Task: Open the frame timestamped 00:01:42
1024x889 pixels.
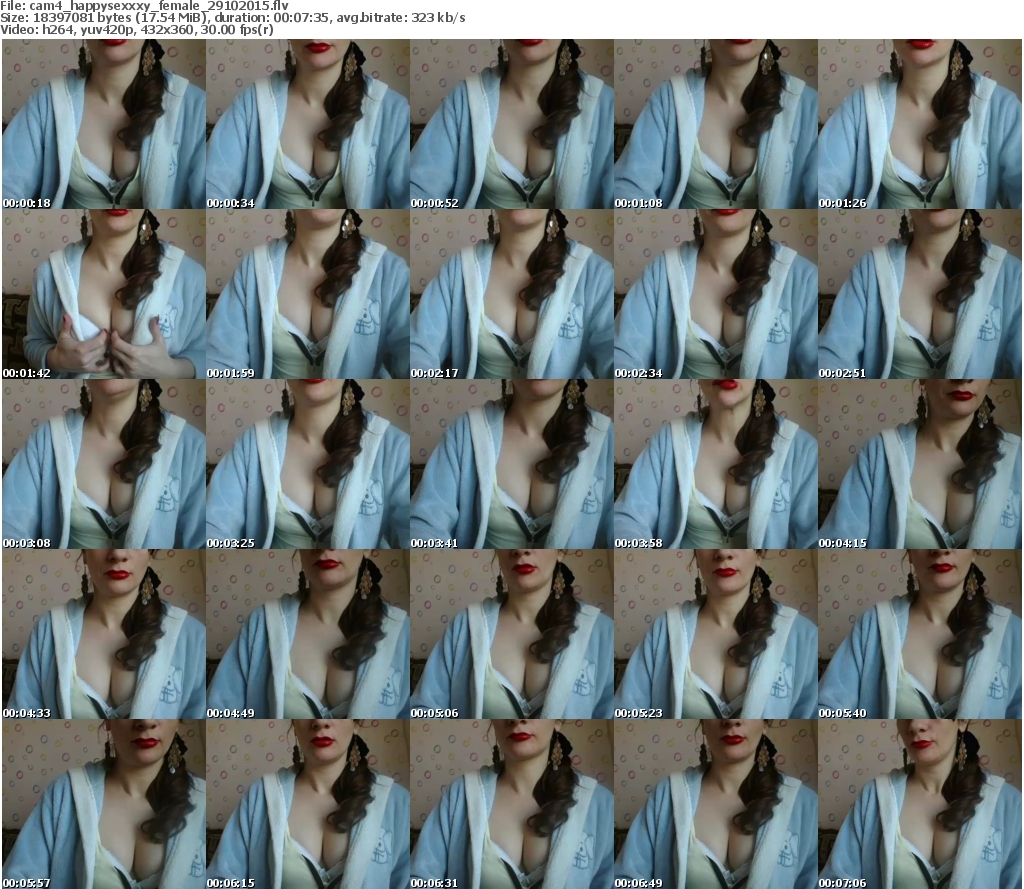Action: (x=104, y=294)
